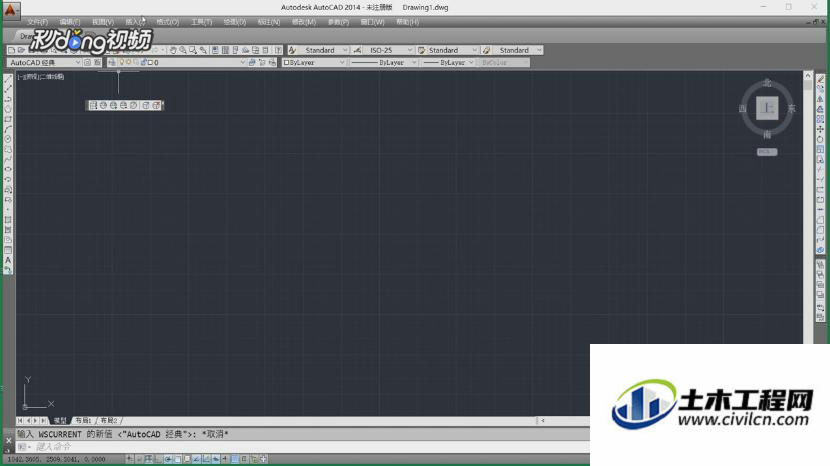Open the 绘图(D) menu
830x466 pixels.
(x=234, y=22)
